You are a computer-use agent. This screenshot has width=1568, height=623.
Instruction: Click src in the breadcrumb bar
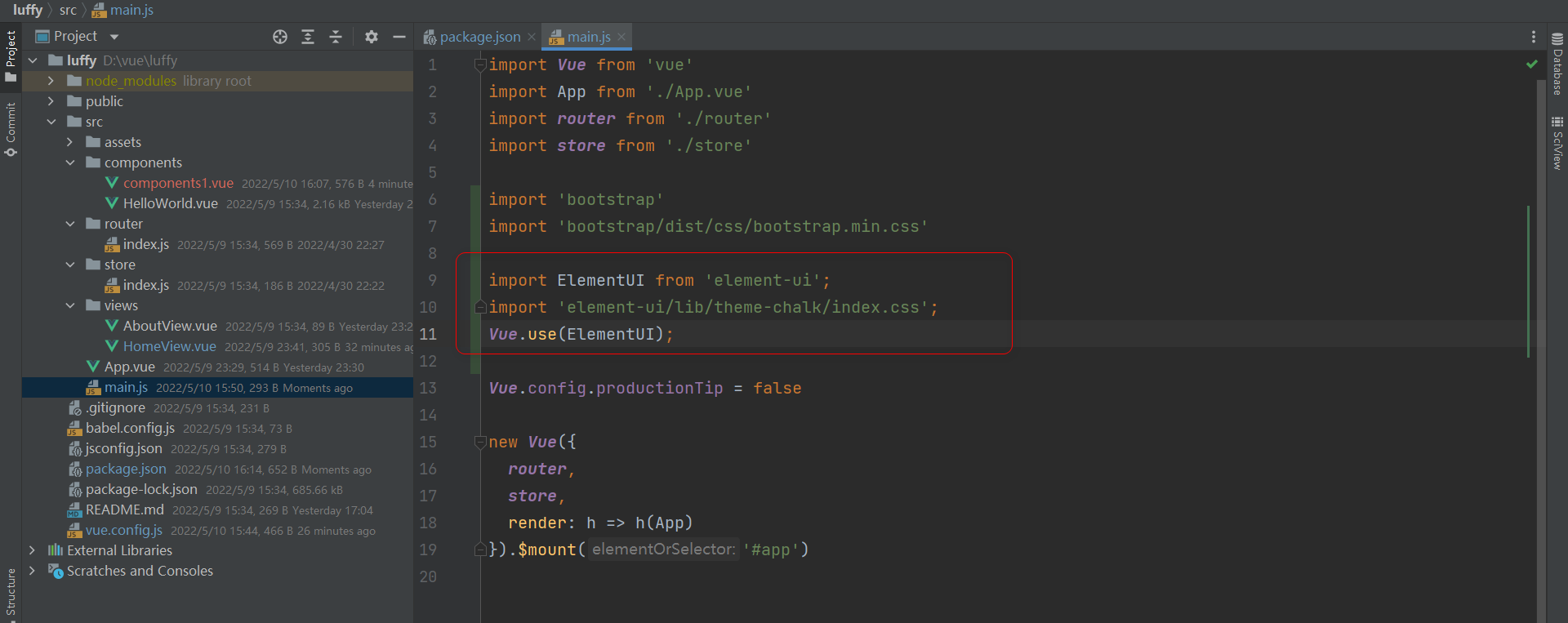pyautogui.click(x=68, y=10)
